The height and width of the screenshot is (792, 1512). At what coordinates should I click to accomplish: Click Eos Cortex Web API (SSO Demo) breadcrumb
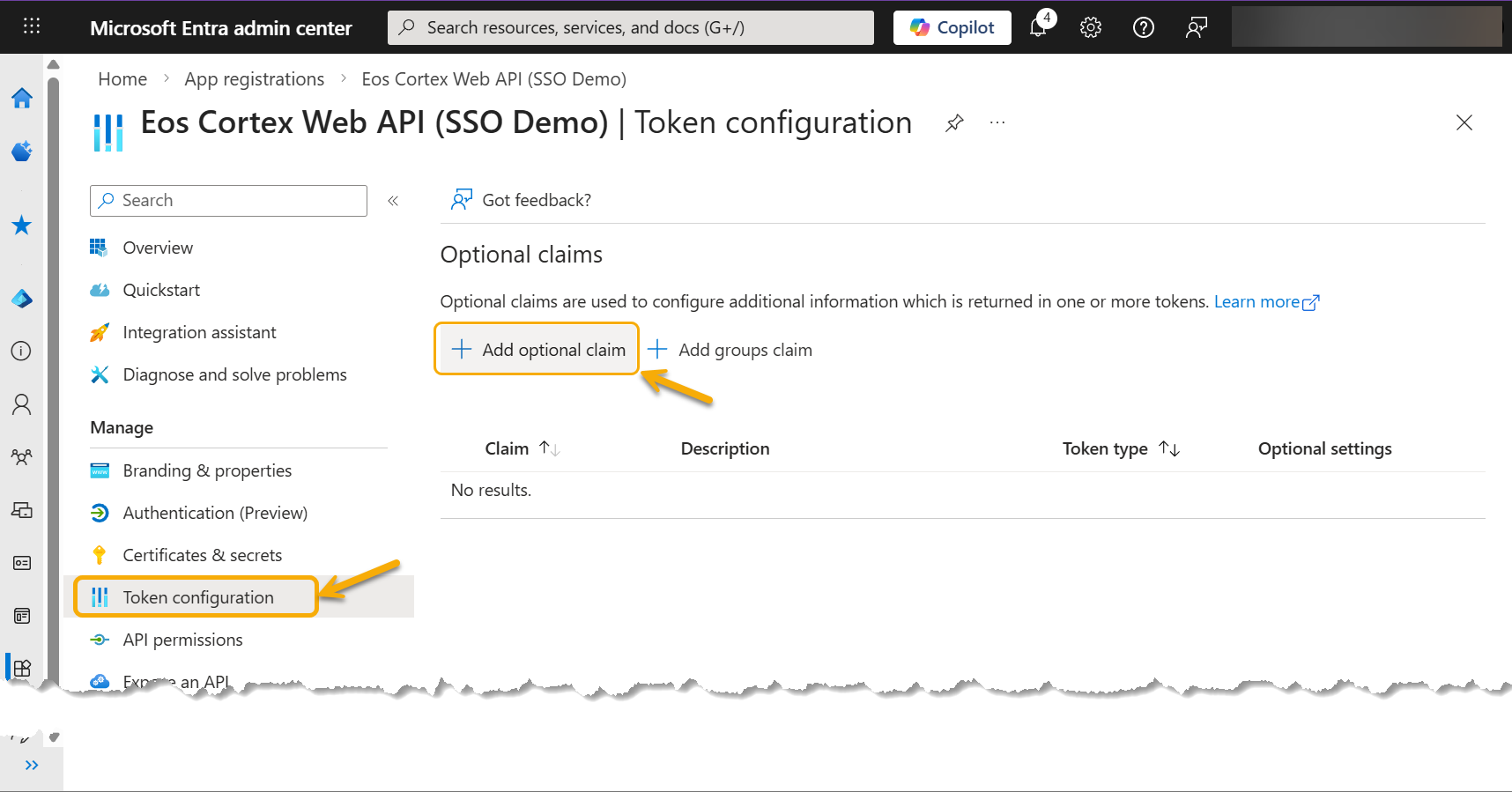click(493, 79)
